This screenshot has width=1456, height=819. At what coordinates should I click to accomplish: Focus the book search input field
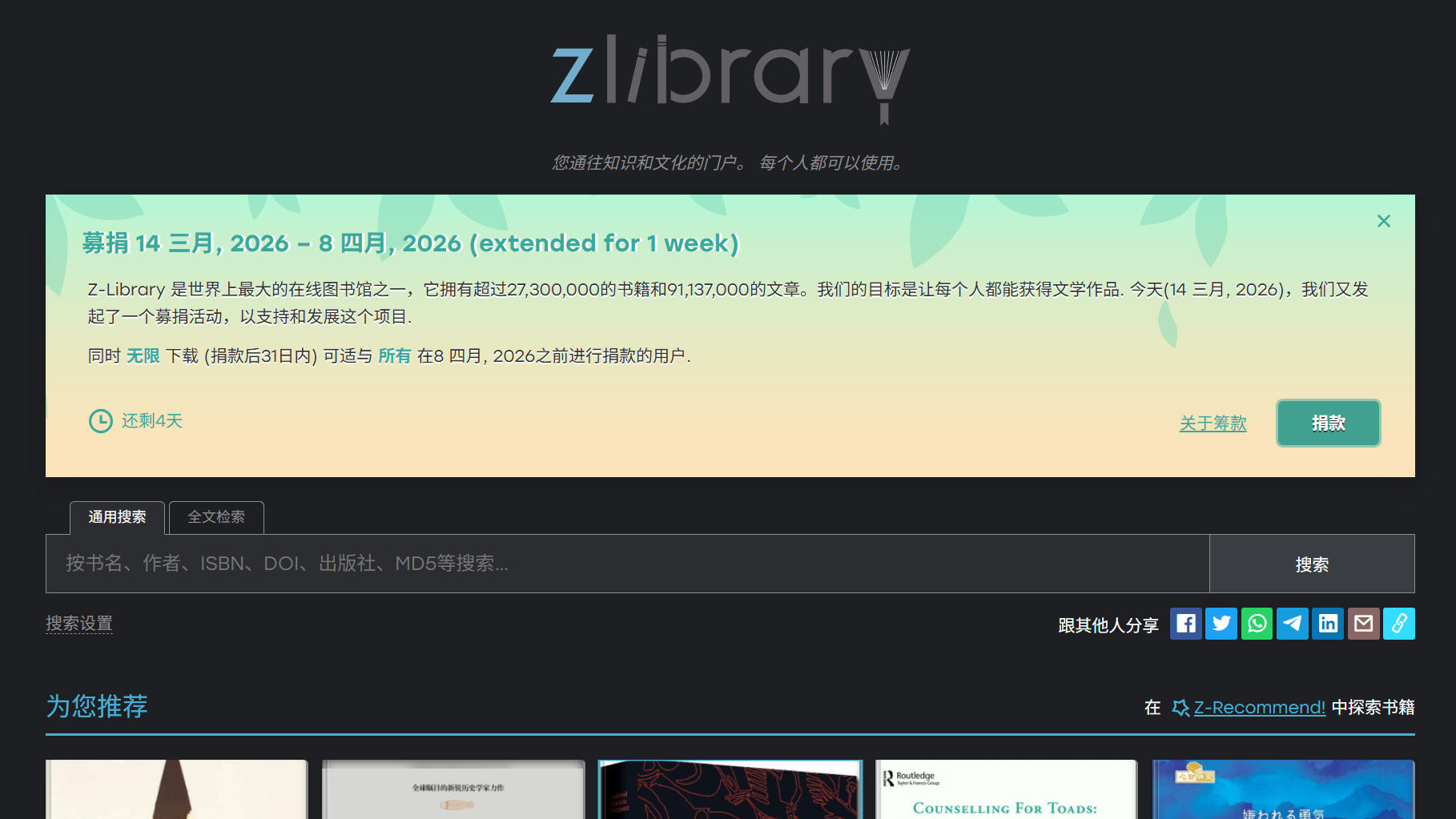coord(627,564)
